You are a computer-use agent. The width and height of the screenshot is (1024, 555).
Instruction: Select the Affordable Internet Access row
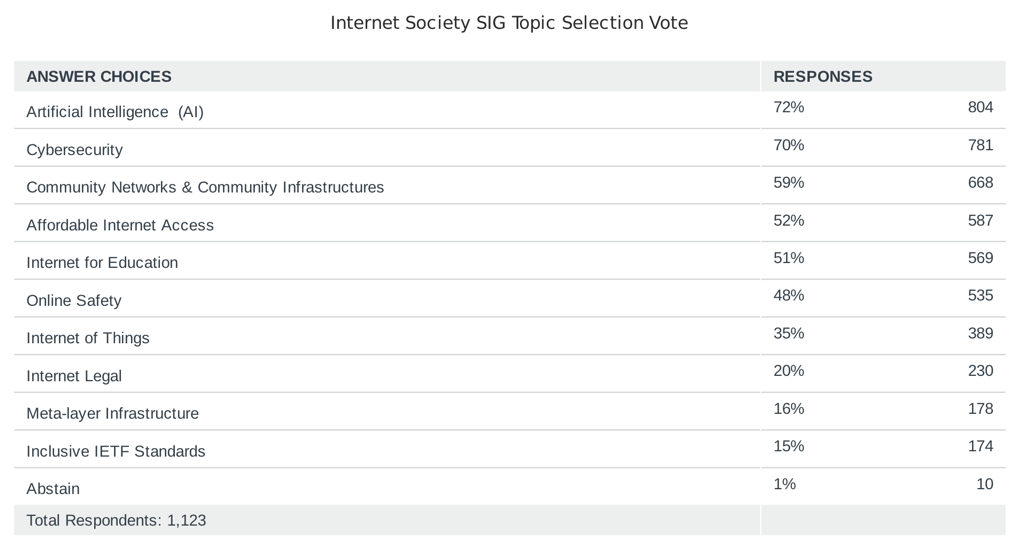click(120, 226)
